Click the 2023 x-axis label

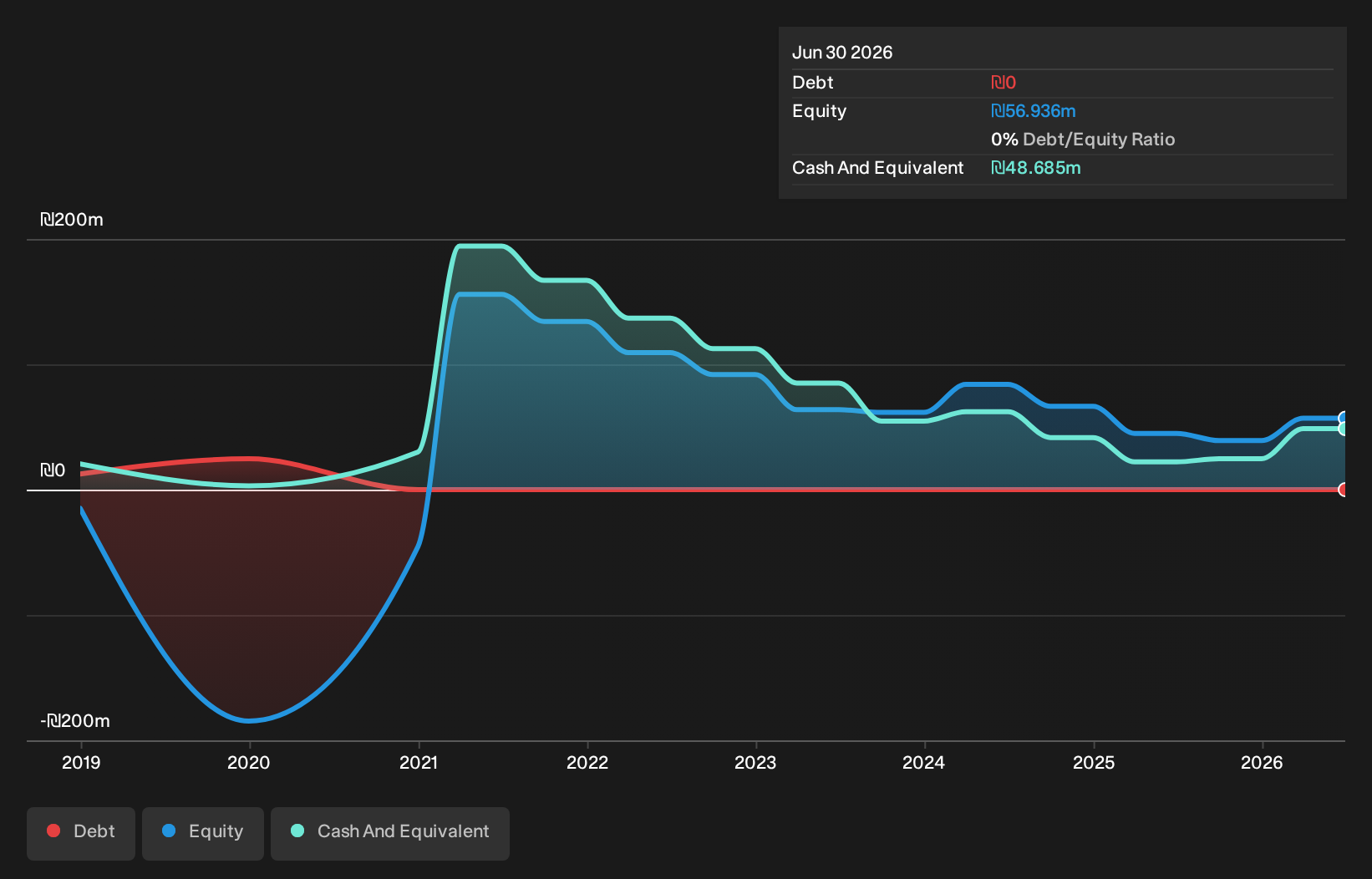coord(755,762)
